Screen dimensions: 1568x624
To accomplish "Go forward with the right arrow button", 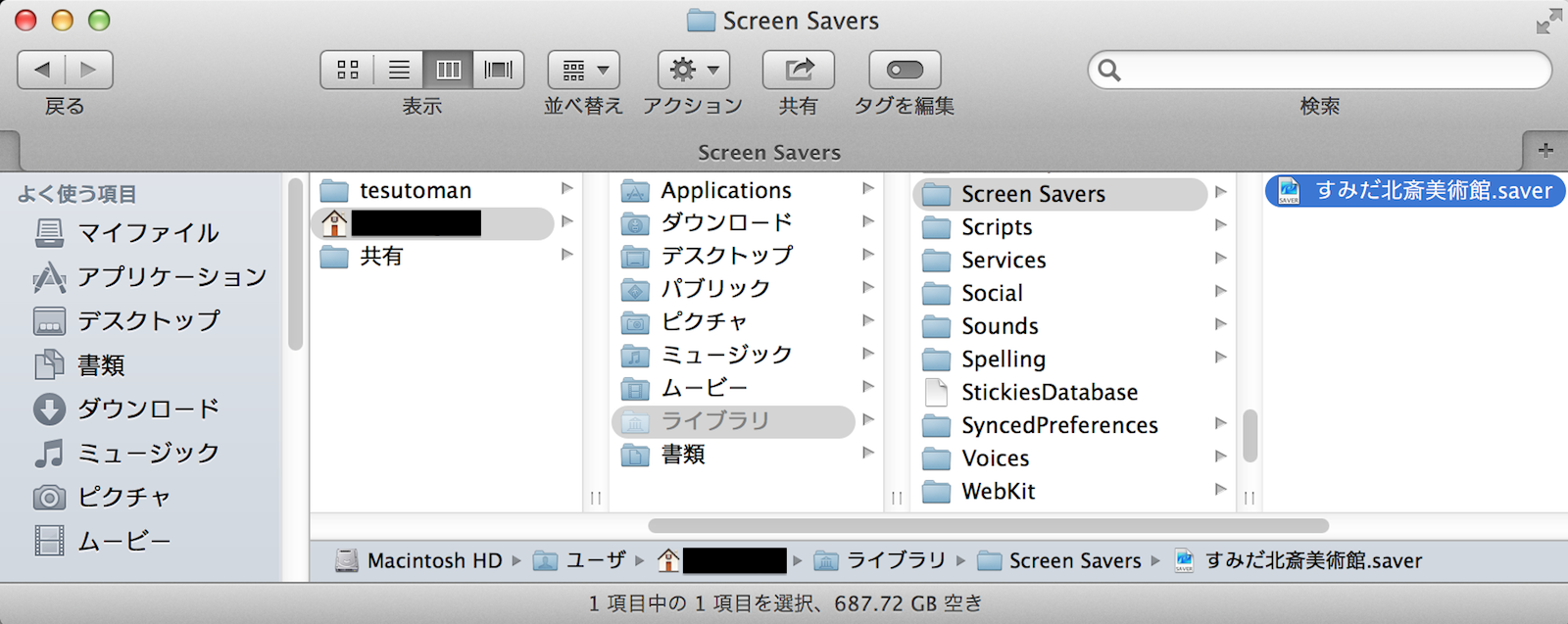I will (89, 70).
